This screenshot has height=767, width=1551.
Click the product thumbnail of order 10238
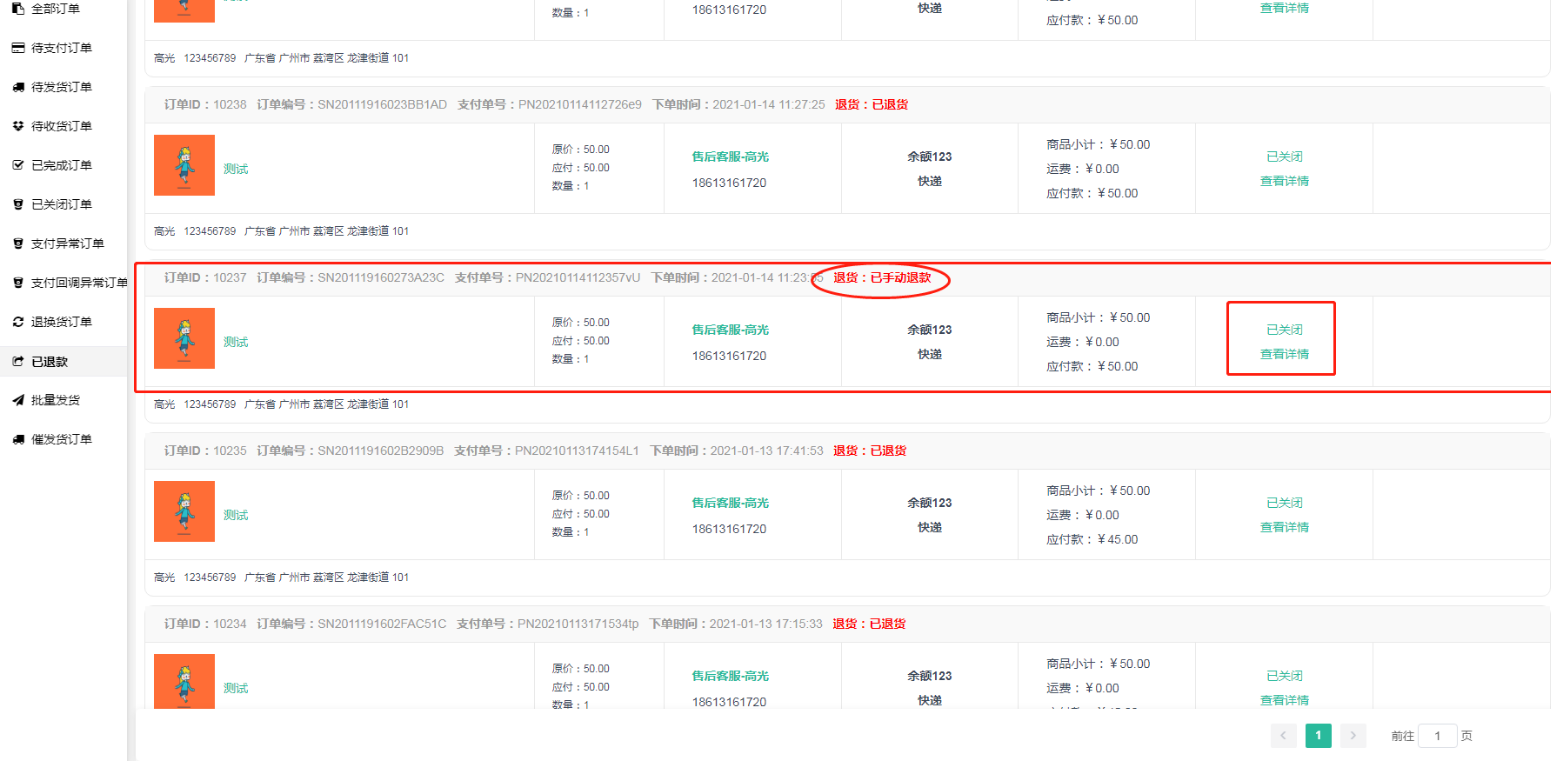tap(184, 165)
